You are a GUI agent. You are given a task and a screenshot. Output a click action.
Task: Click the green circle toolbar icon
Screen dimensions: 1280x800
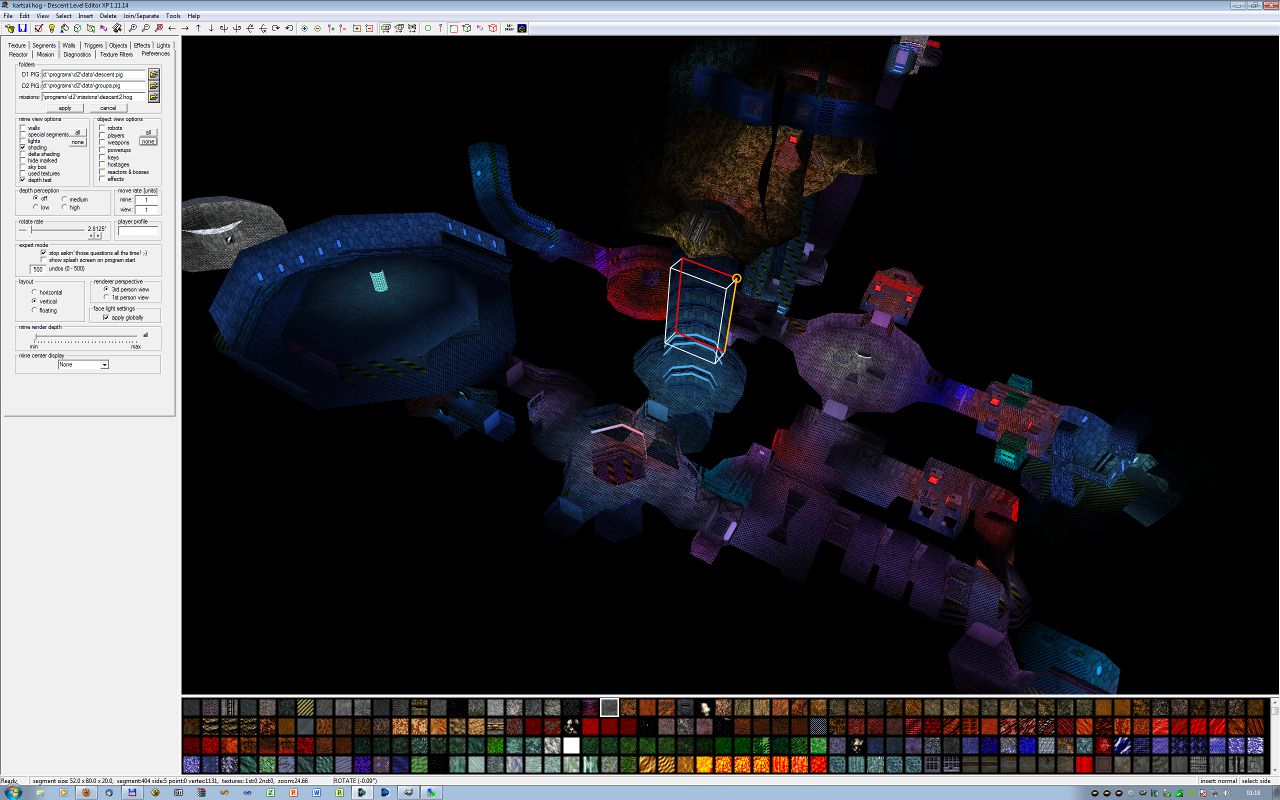pos(428,28)
